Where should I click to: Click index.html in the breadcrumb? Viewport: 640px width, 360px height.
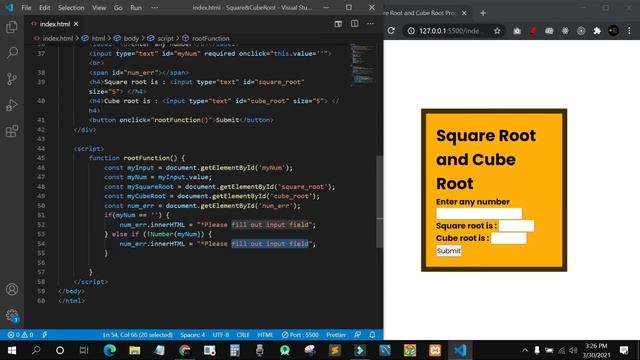tap(57, 38)
